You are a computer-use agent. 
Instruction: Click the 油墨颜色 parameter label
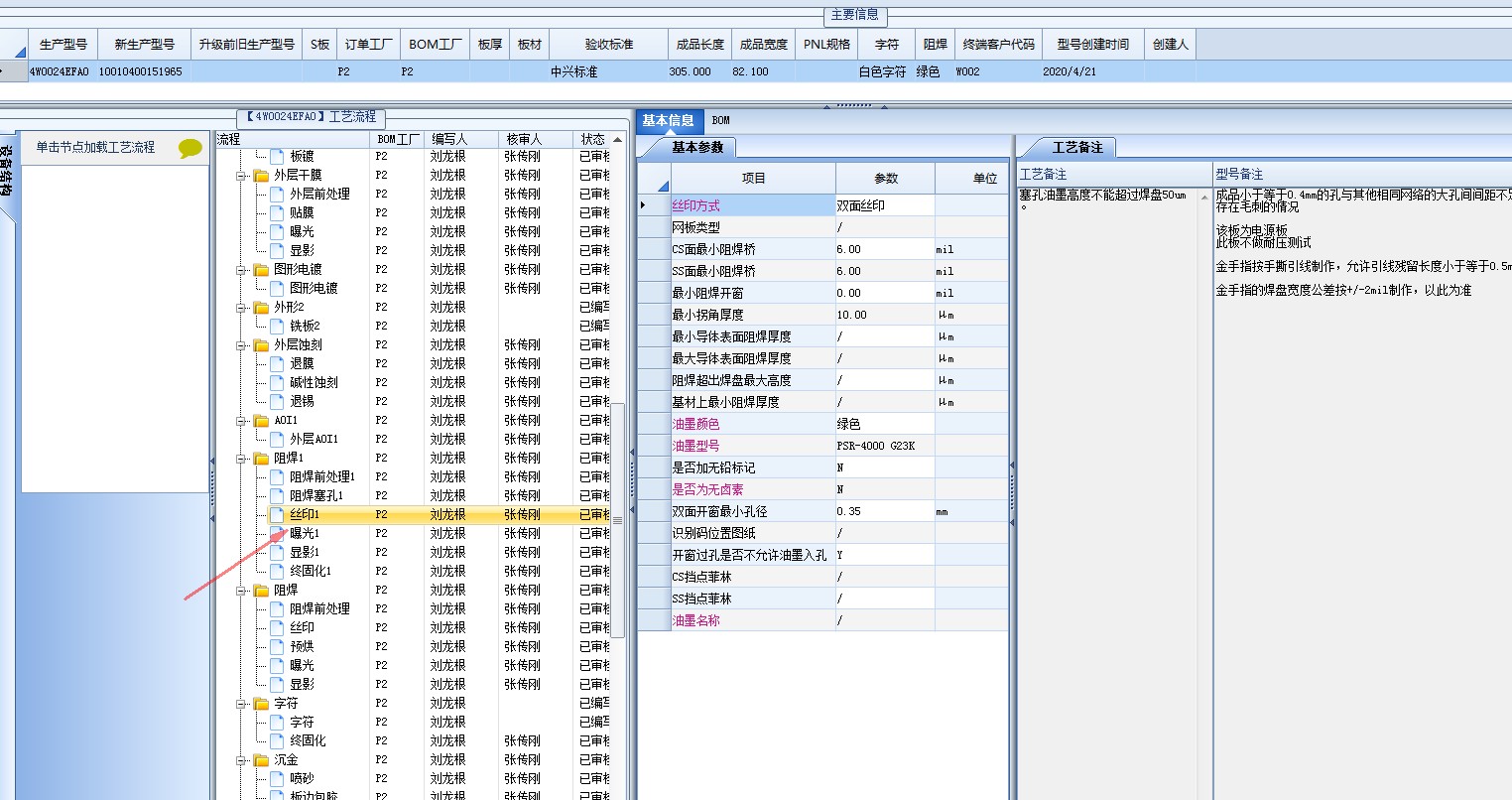pos(695,424)
